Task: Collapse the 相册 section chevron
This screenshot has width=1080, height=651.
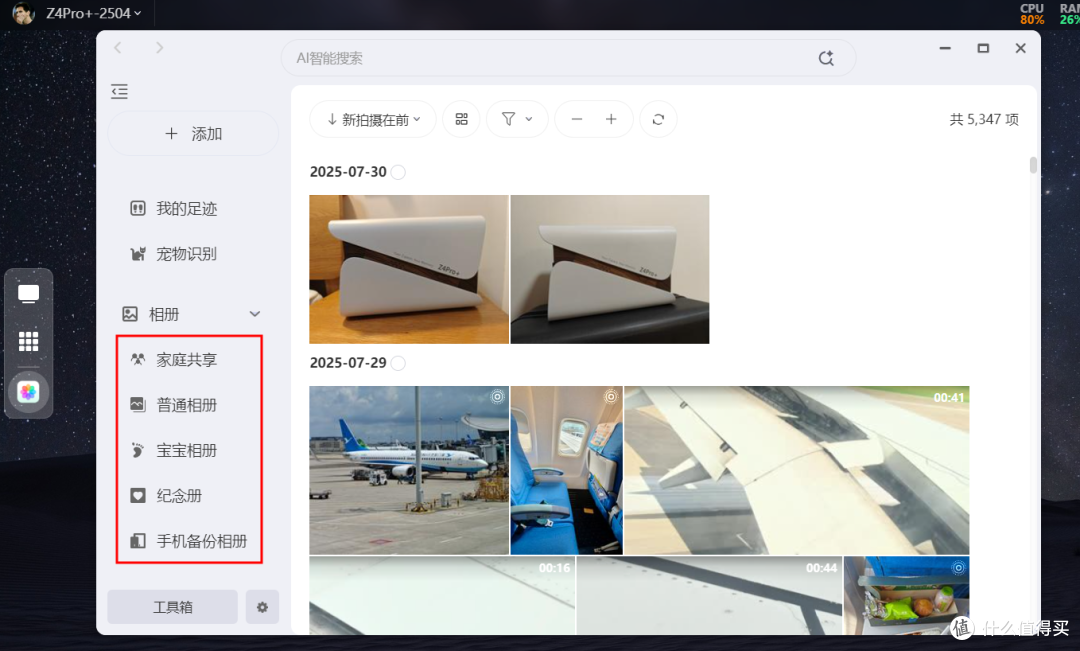Action: pos(255,314)
